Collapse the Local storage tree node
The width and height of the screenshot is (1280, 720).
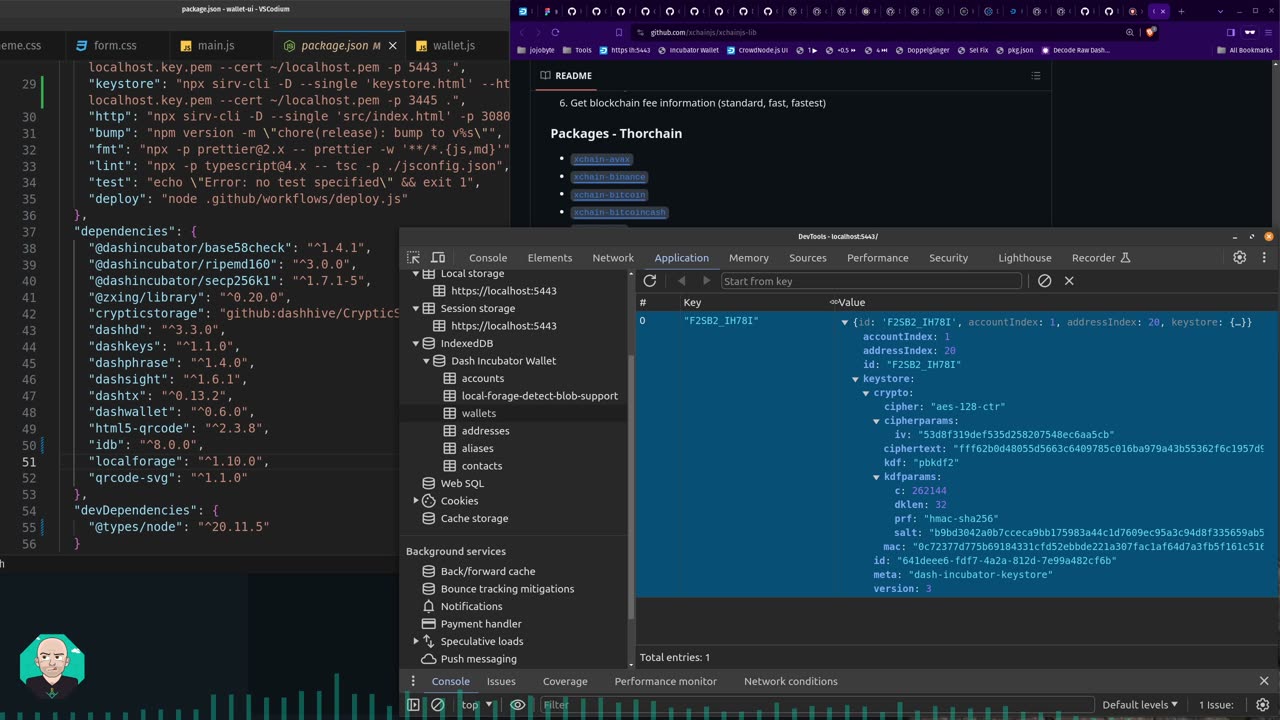click(416, 273)
